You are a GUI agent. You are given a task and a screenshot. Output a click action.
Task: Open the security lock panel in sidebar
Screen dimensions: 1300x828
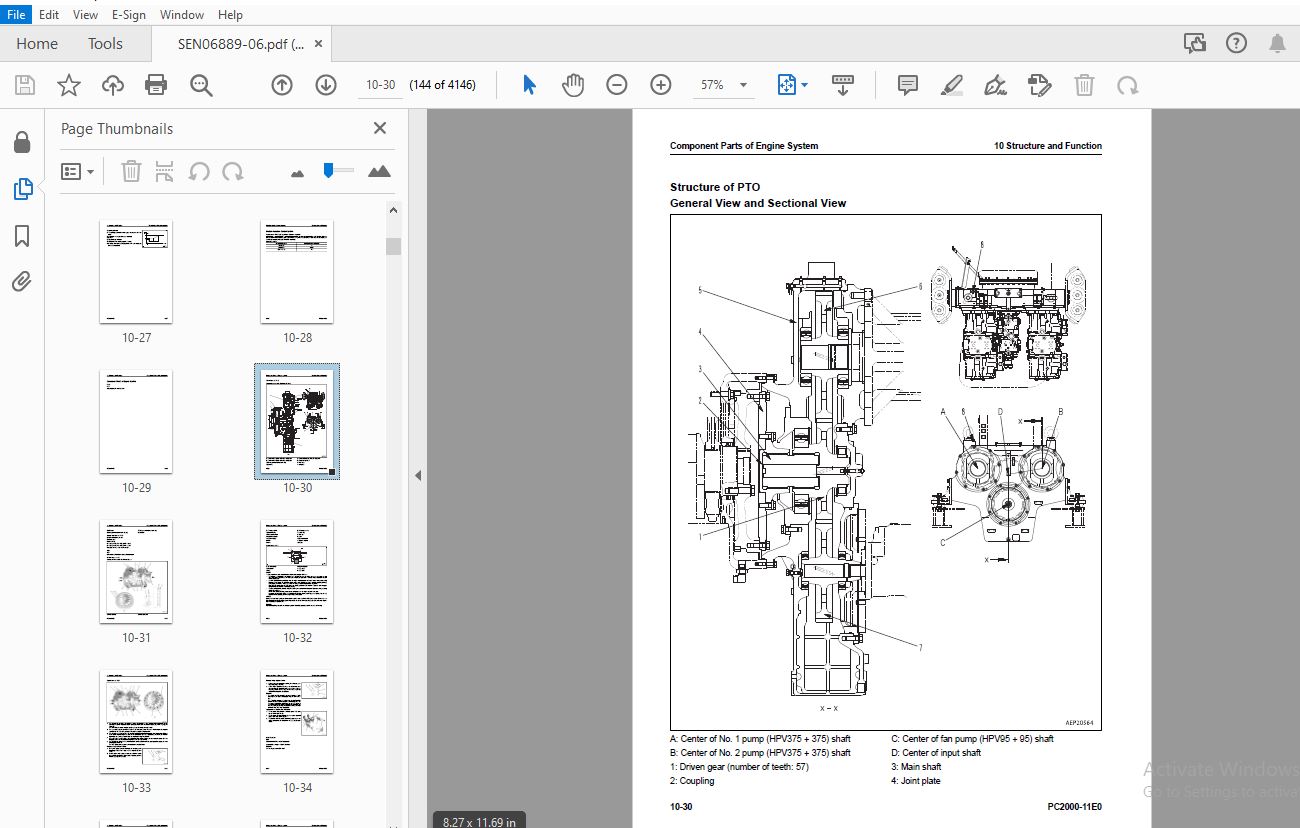pos(22,142)
